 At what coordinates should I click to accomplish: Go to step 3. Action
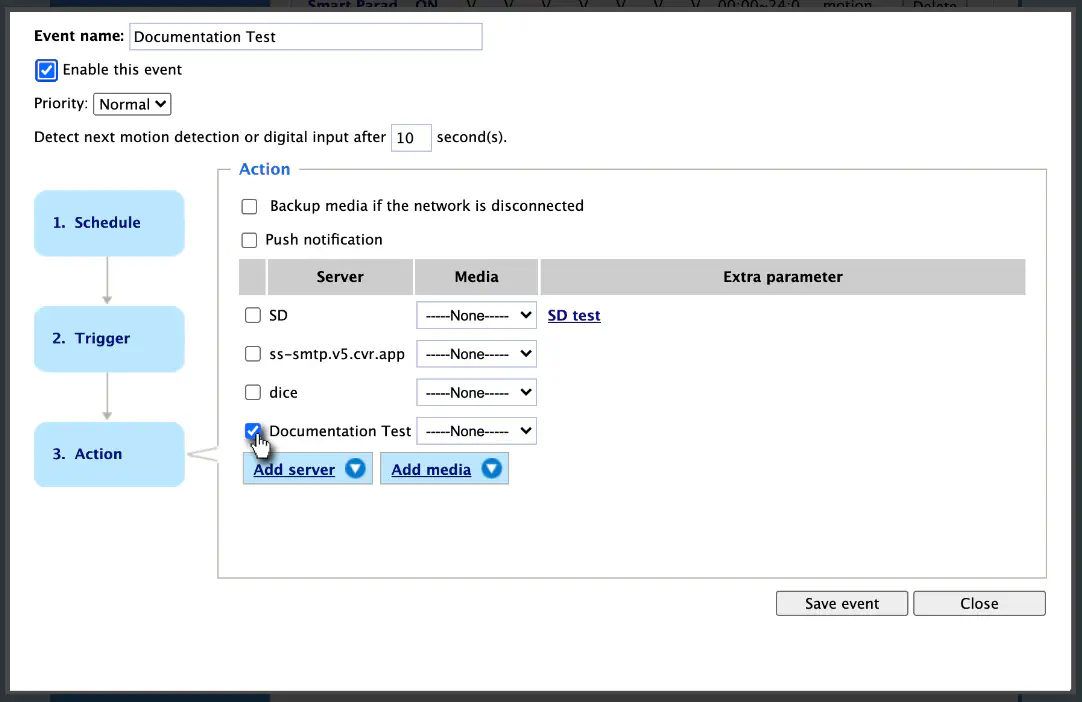109,454
